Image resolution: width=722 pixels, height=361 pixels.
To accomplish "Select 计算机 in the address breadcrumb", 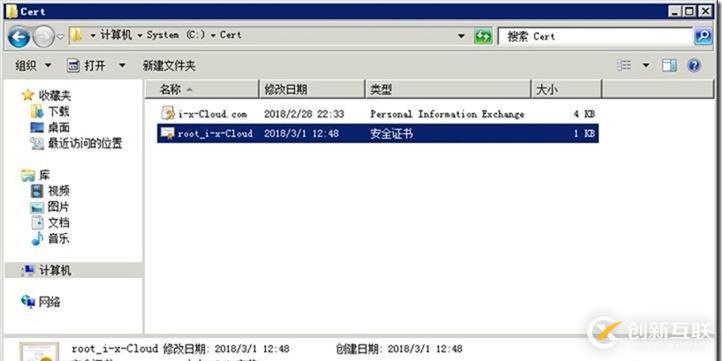I will pyautogui.click(x=116, y=35).
